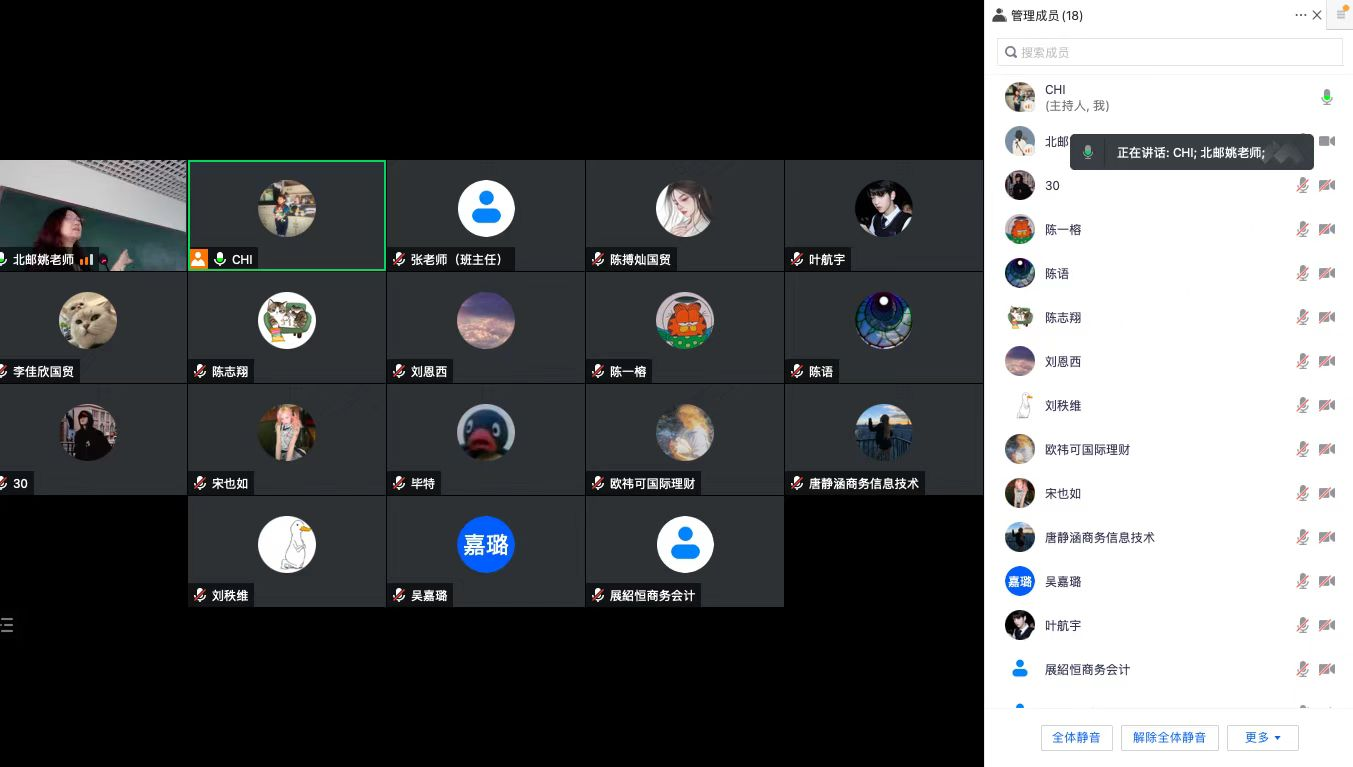Unmute 陈一榕 microphone in member list

(x=1303, y=229)
